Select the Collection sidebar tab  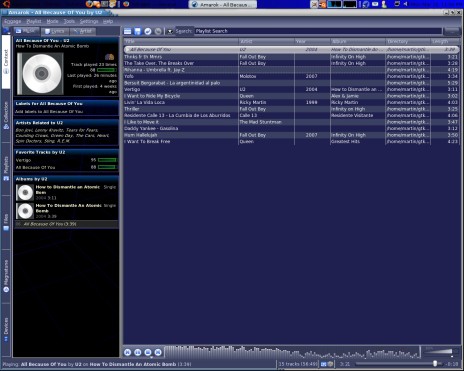click(6, 115)
